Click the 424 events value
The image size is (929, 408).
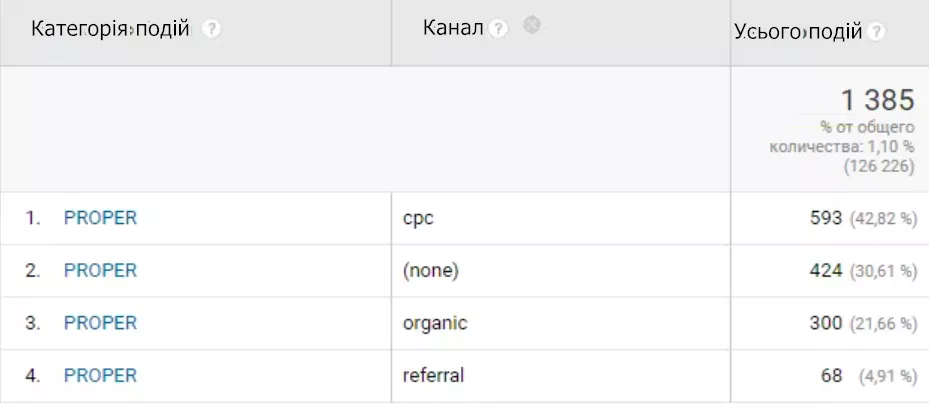point(826,271)
